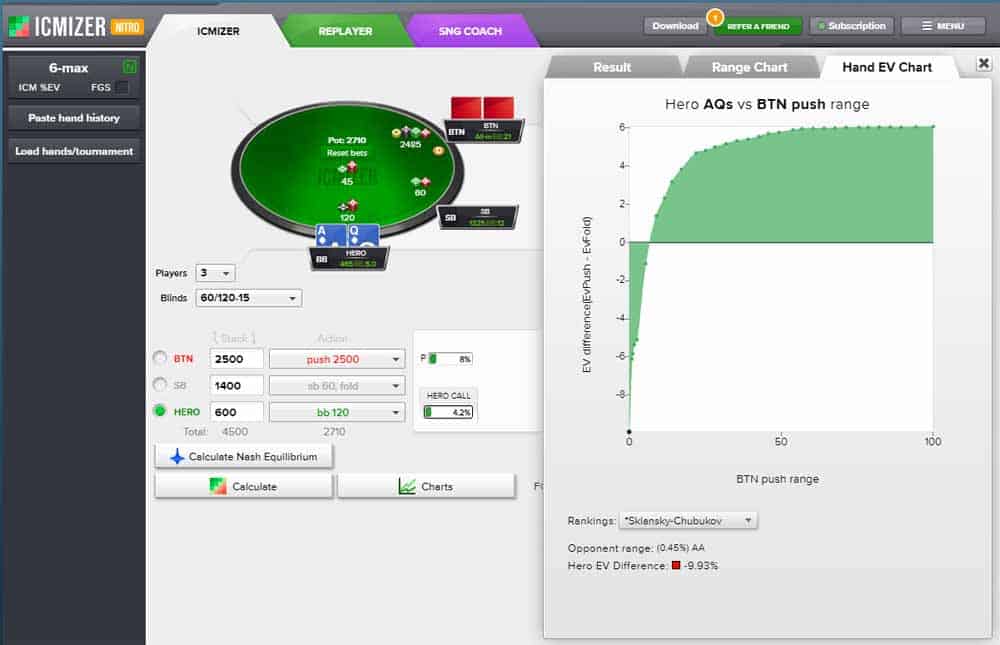Click the Opponent range (0.45%) AA text
1000x645 pixels.
636,548
